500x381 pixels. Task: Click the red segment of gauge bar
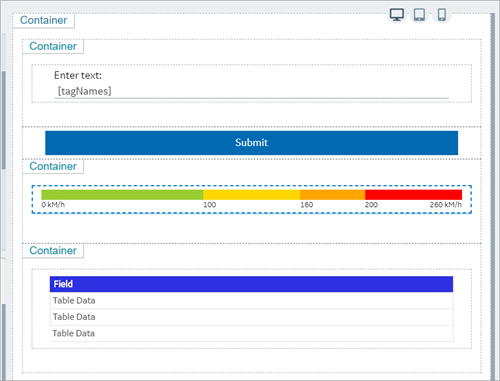[413, 195]
